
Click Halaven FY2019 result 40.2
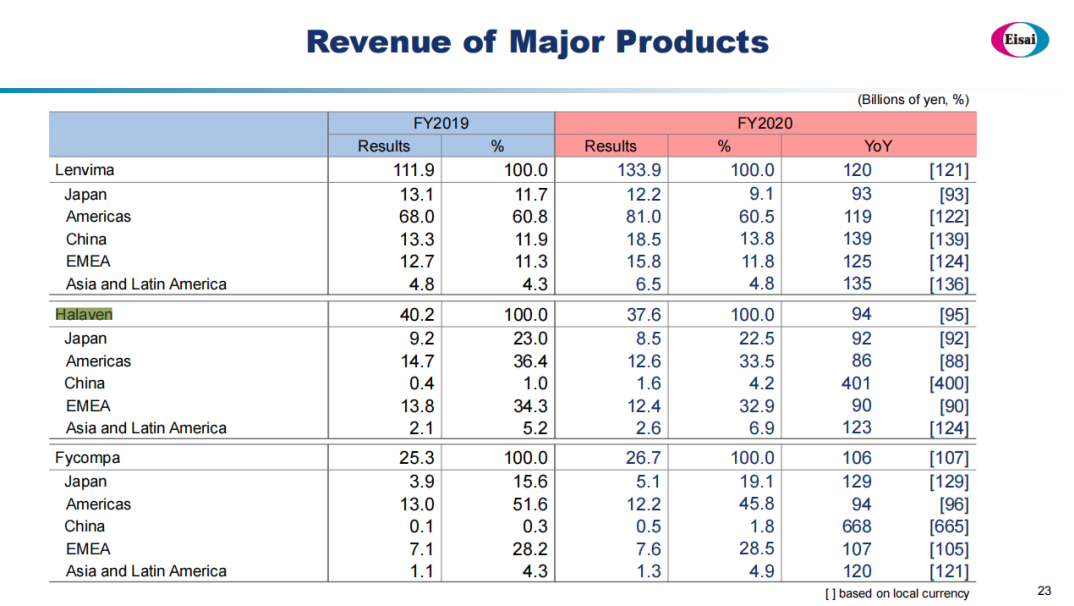[417, 314]
